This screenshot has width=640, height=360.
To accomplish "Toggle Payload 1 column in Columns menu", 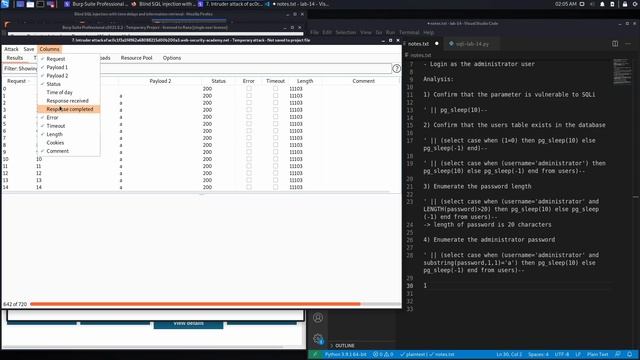I will [68, 67].
